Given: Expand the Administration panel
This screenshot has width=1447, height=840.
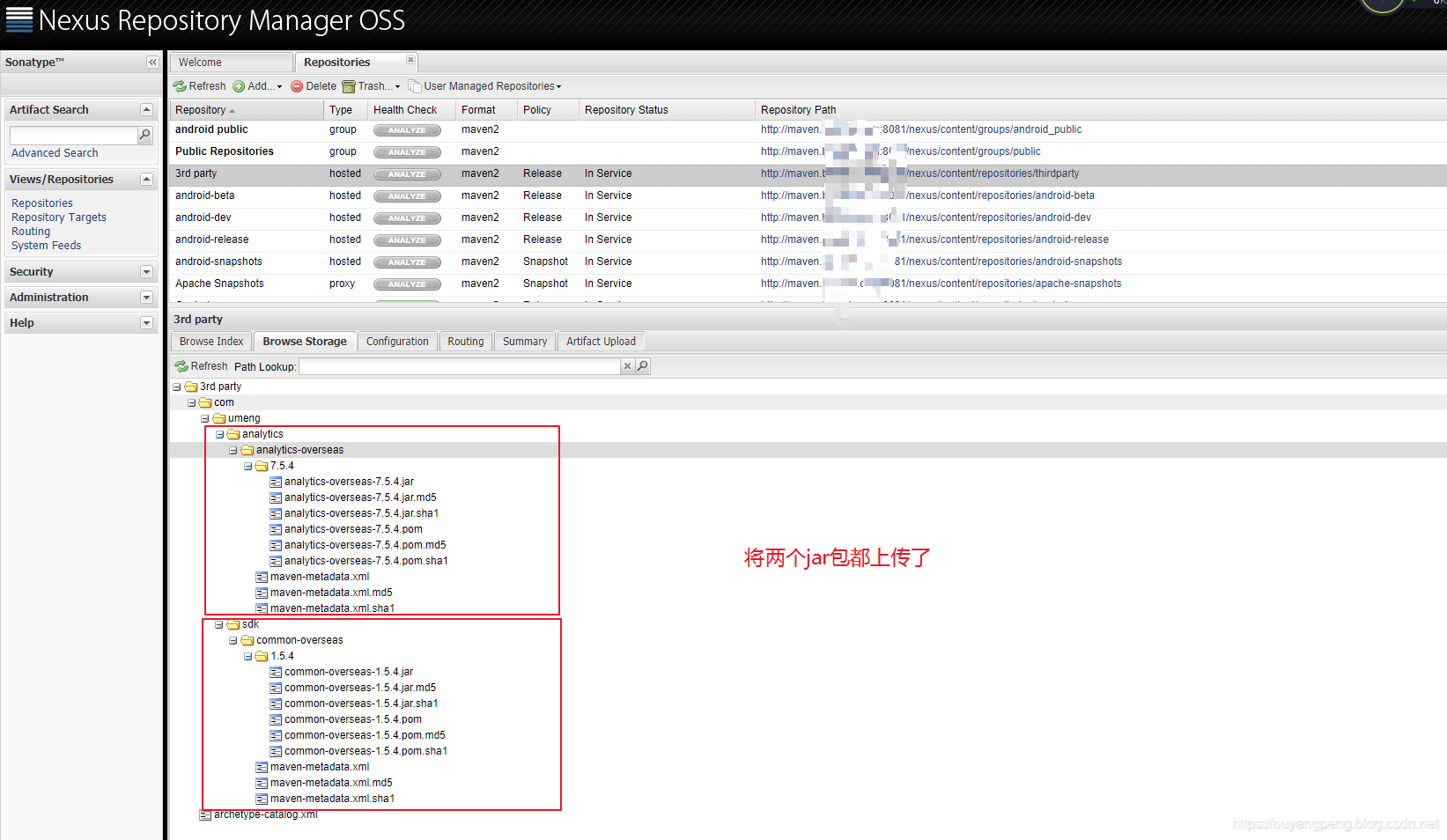Looking at the screenshot, I should pyautogui.click(x=146, y=298).
